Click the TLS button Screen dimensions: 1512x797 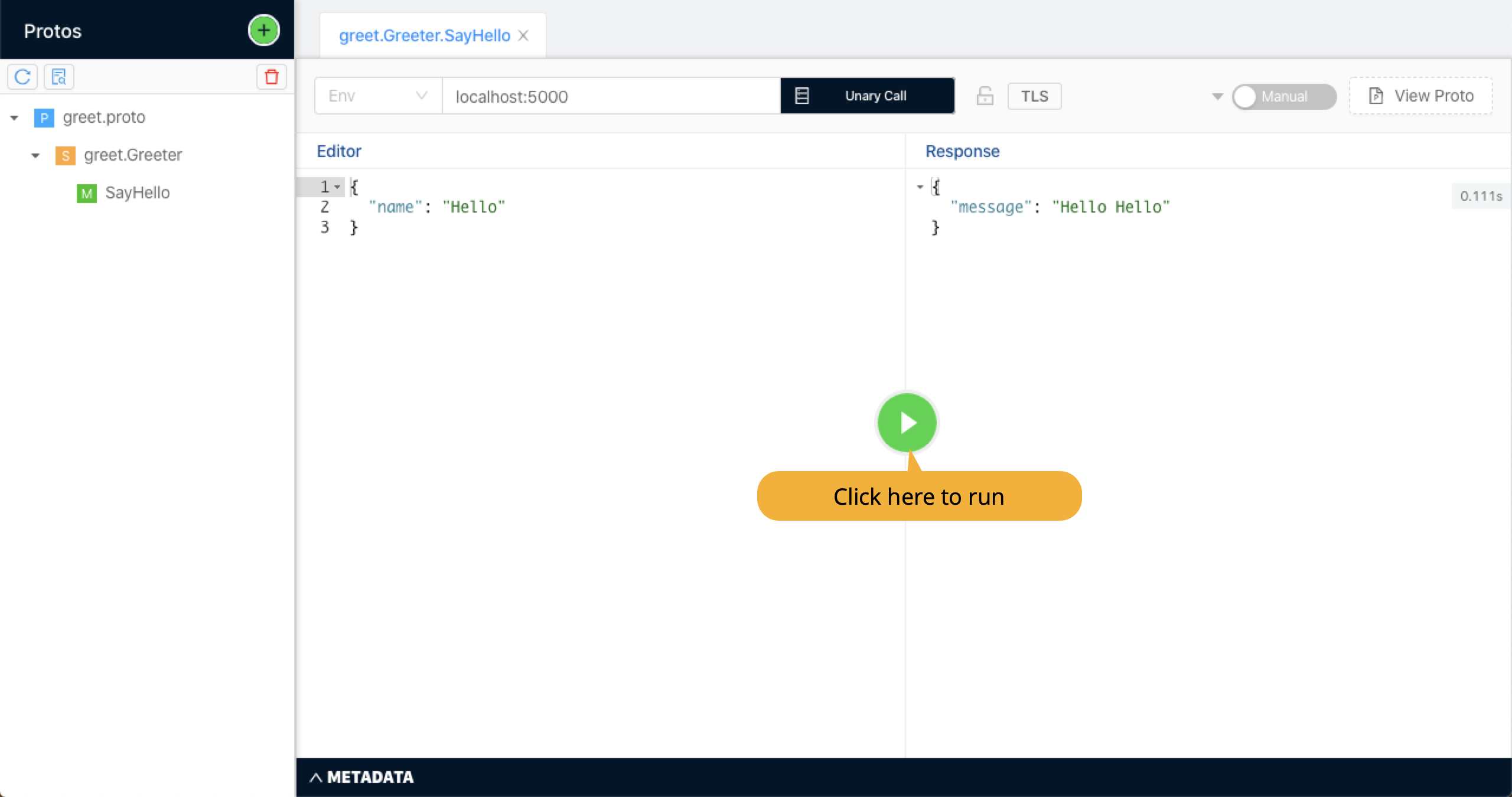click(x=1034, y=96)
